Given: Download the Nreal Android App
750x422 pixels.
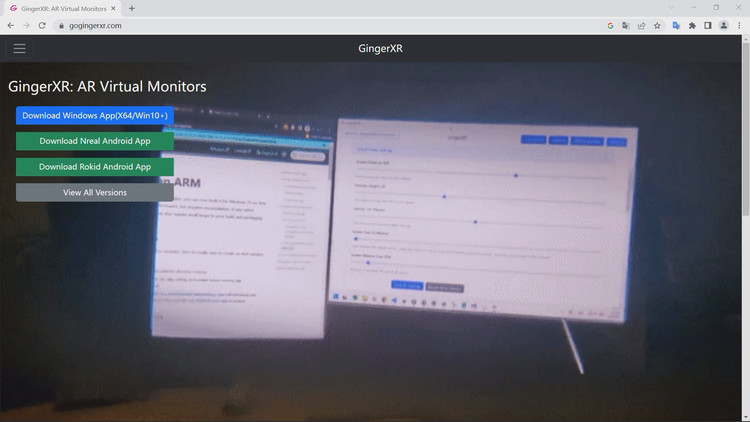Looking at the screenshot, I should click(x=95, y=141).
